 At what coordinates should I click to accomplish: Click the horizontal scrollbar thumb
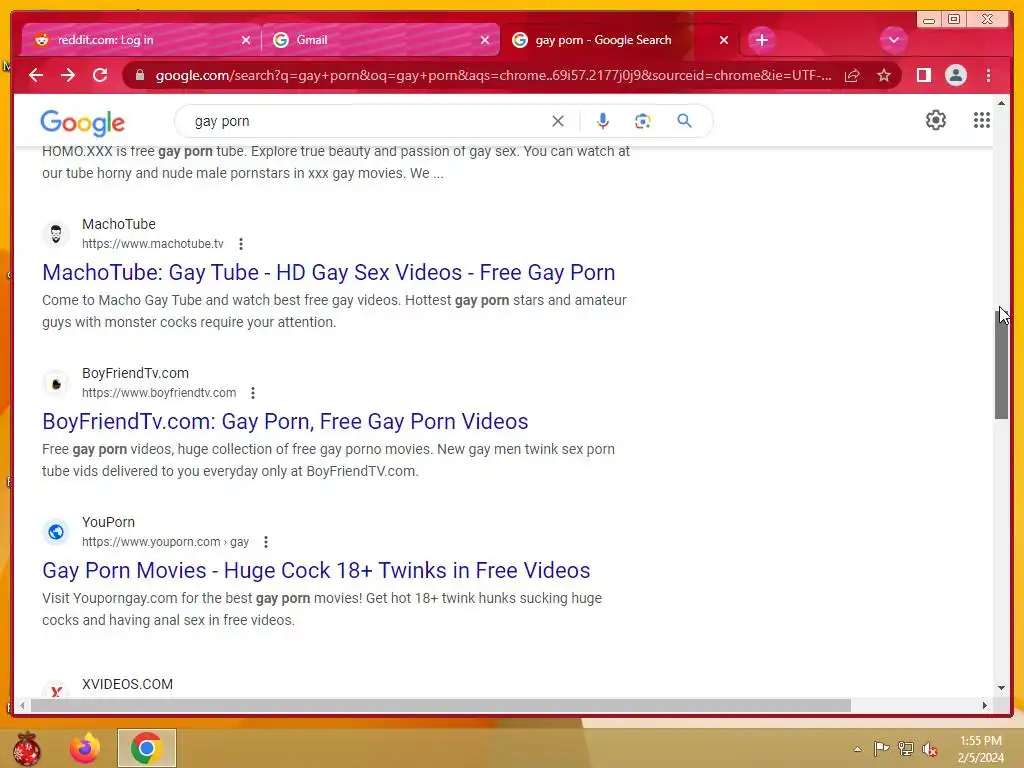[x=441, y=705]
